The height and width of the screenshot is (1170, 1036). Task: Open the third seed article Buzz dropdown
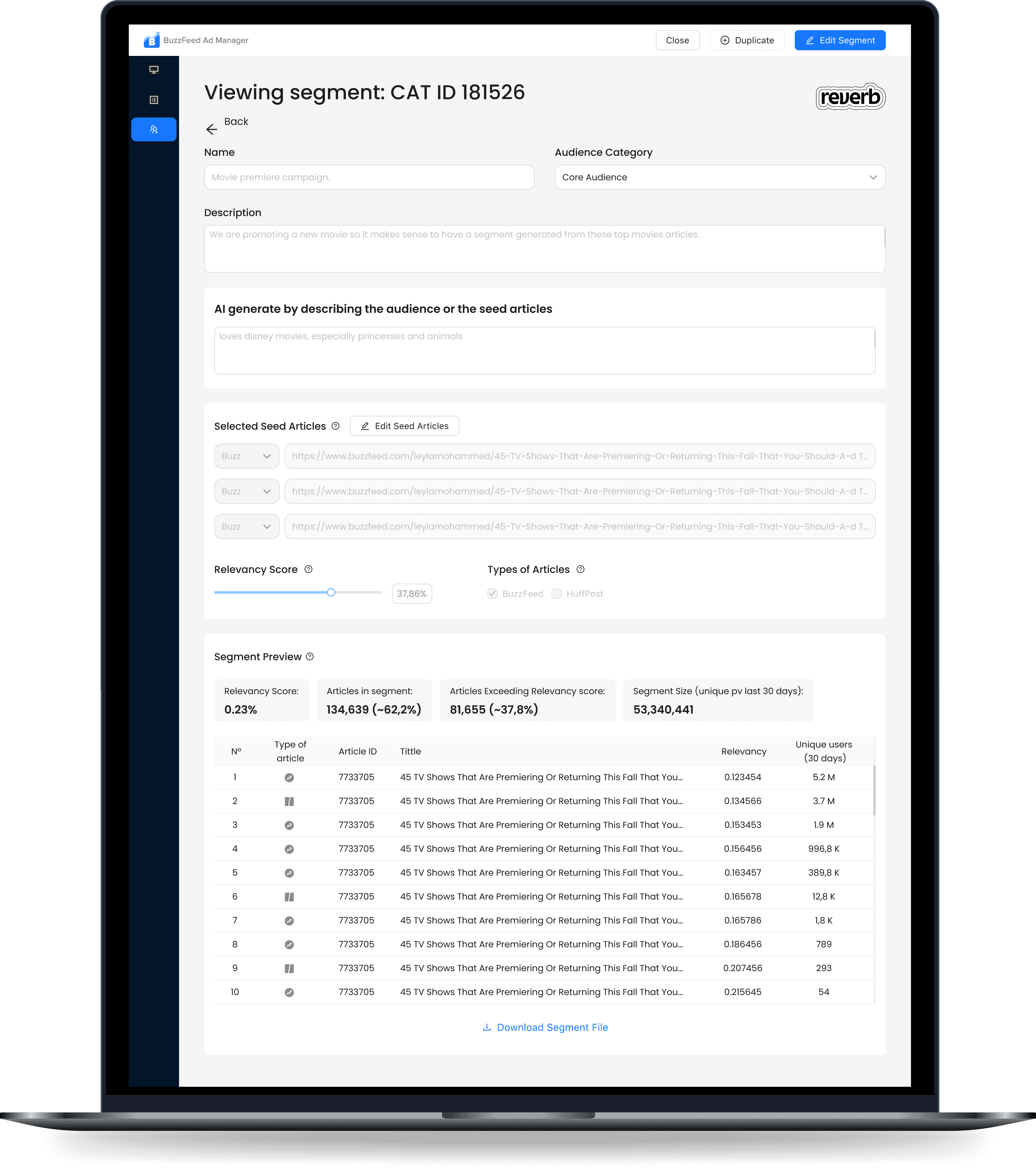[247, 527]
